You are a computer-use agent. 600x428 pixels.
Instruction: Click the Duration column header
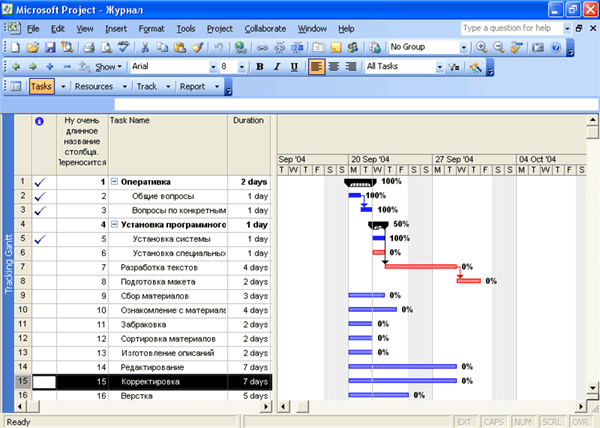click(249, 145)
